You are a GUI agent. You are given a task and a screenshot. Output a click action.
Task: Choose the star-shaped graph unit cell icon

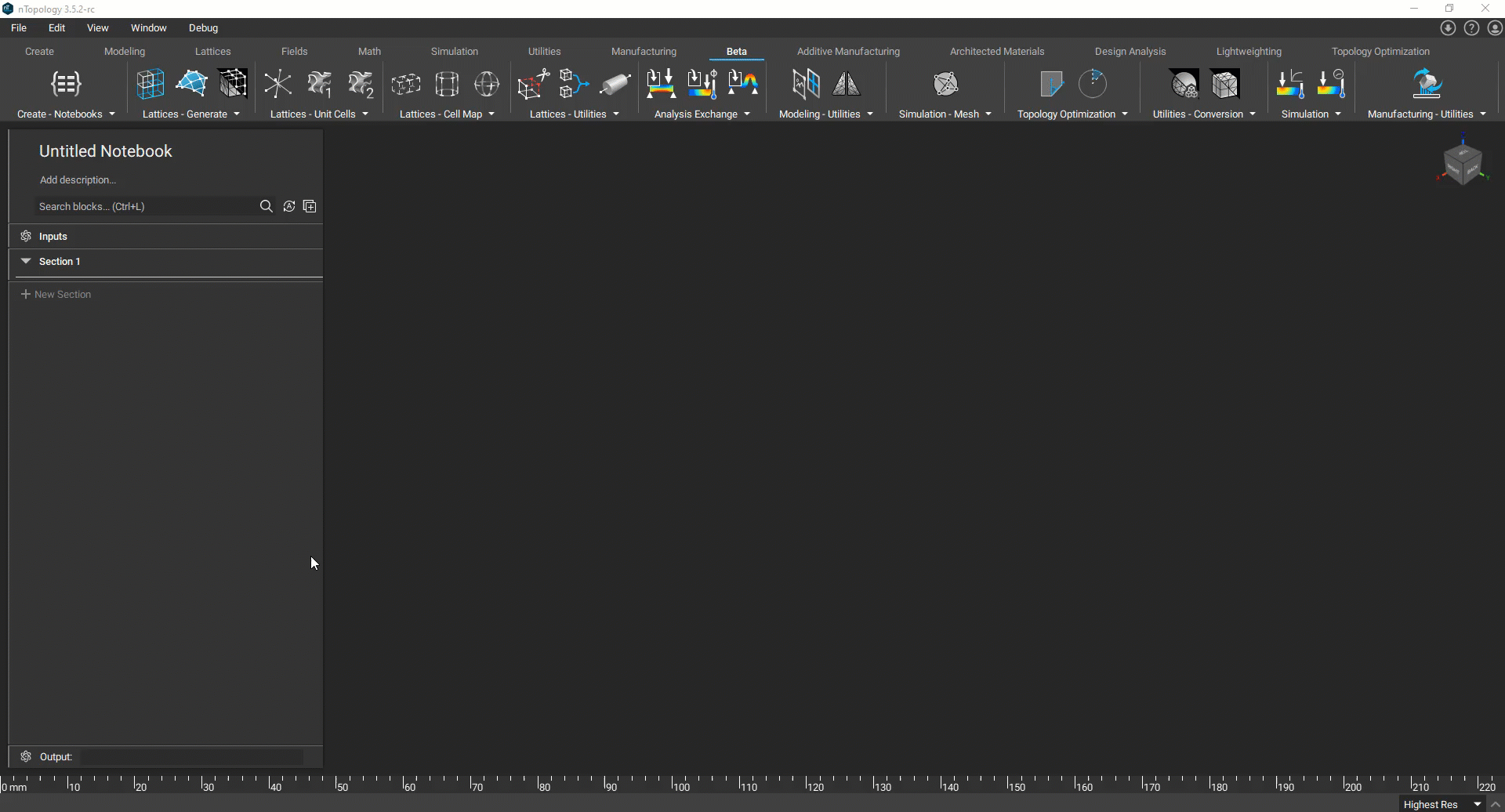[x=277, y=84]
